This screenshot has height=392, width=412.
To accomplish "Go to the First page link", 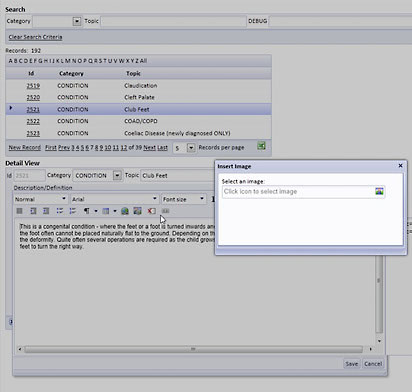I will point(51,147).
